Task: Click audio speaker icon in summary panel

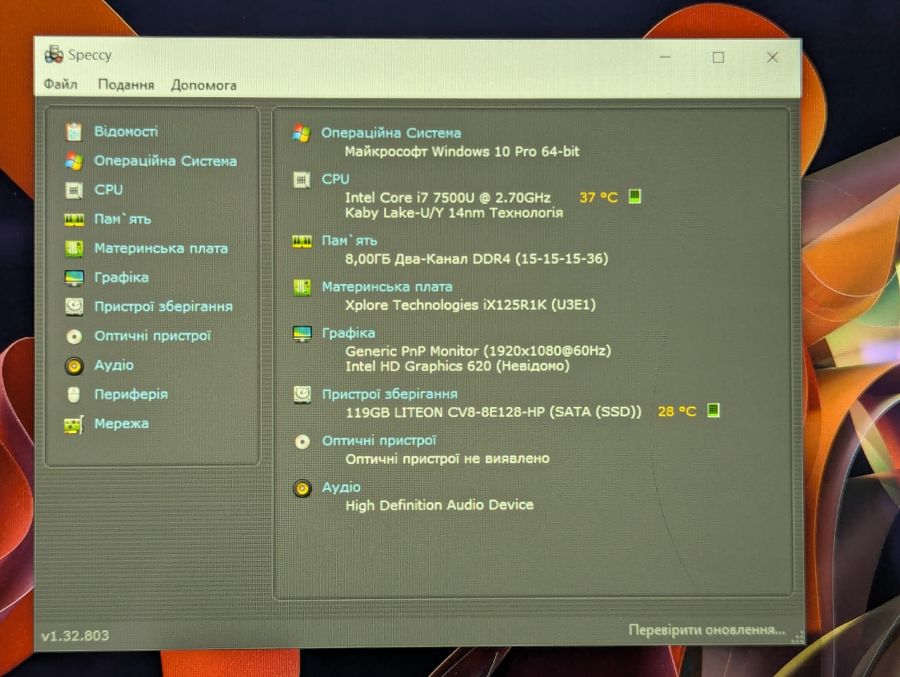Action: (x=302, y=488)
